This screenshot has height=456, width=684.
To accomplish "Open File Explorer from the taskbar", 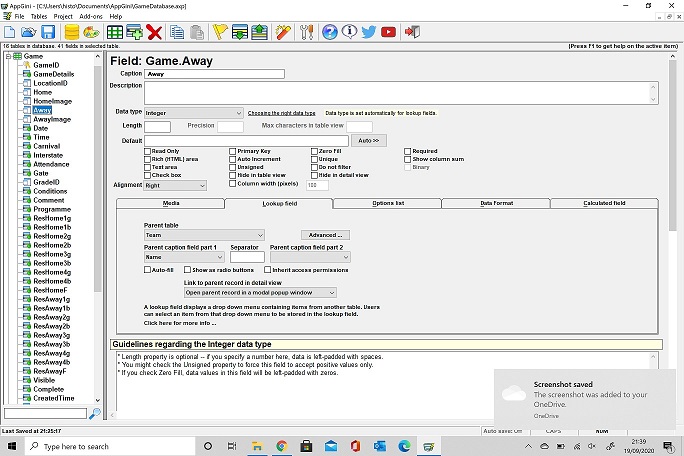I will [x=257, y=446].
